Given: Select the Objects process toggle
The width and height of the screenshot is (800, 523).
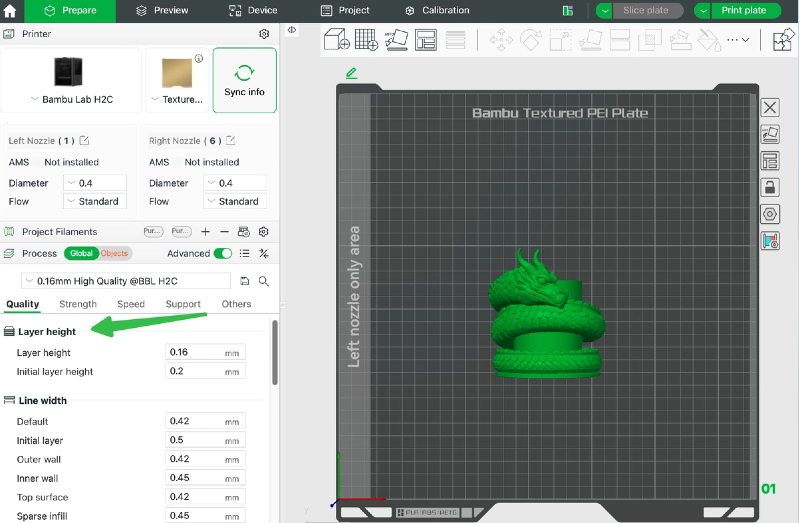Looking at the screenshot, I should [x=114, y=254].
